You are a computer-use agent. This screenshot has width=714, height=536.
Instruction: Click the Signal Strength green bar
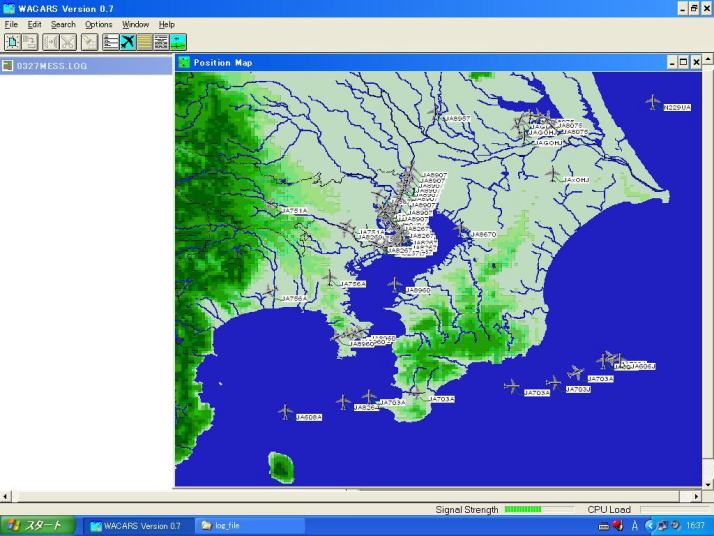(x=523, y=510)
